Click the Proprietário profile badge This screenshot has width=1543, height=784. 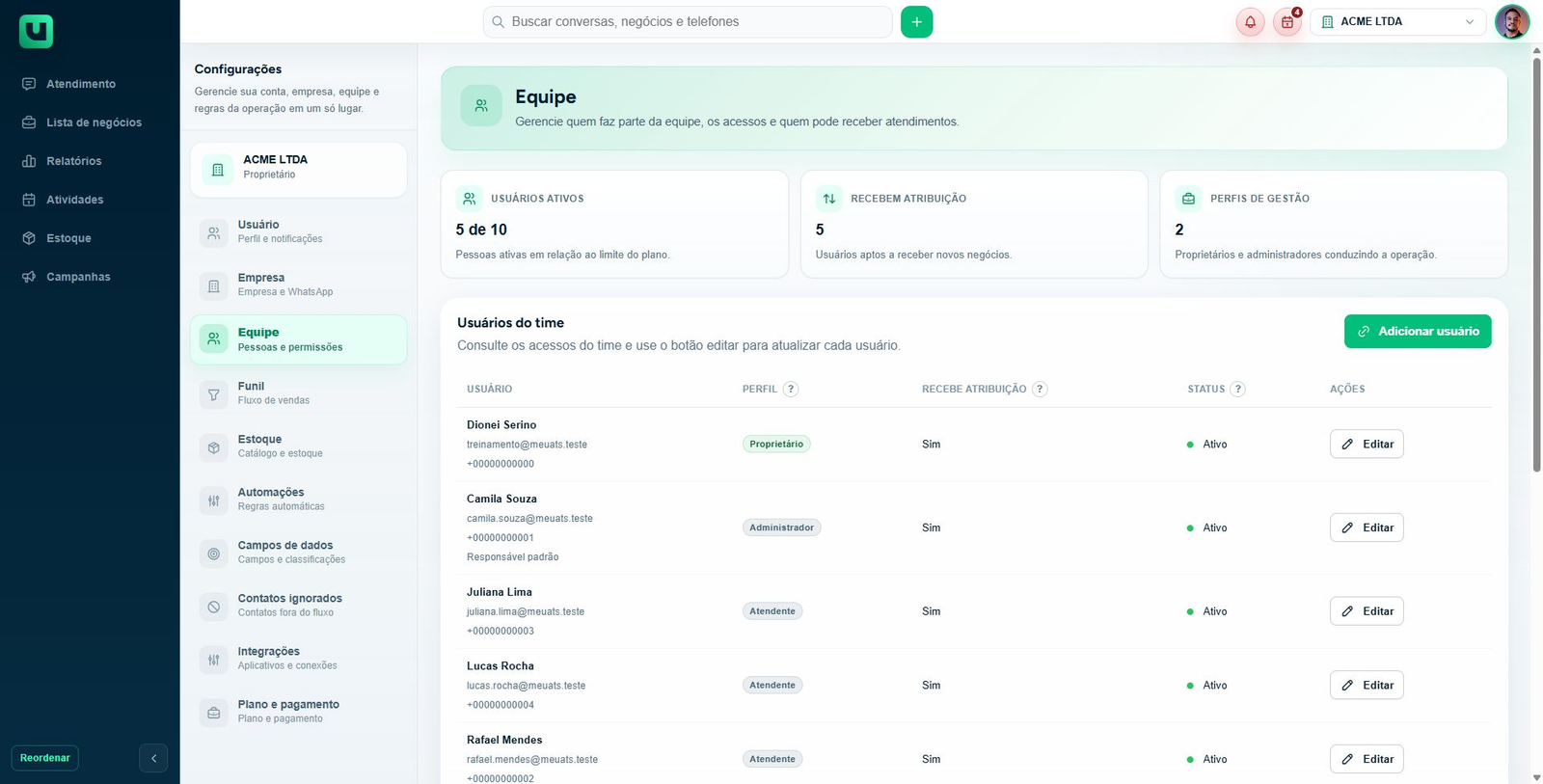(x=776, y=444)
